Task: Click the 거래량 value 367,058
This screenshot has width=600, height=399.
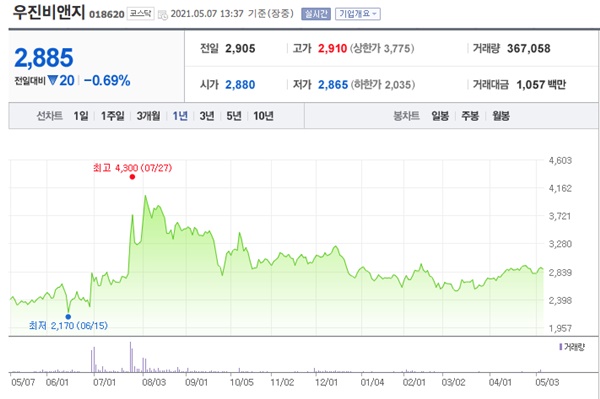Action: coord(529,49)
